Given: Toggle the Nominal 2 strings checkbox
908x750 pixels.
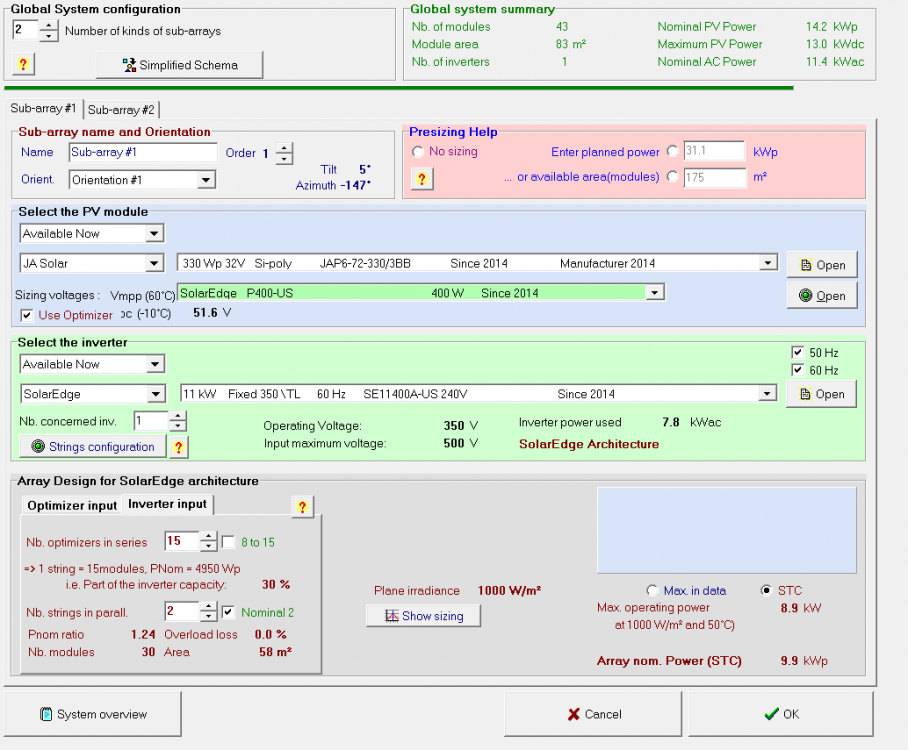Looking at the screenshot, I should (x=229, y=612).
